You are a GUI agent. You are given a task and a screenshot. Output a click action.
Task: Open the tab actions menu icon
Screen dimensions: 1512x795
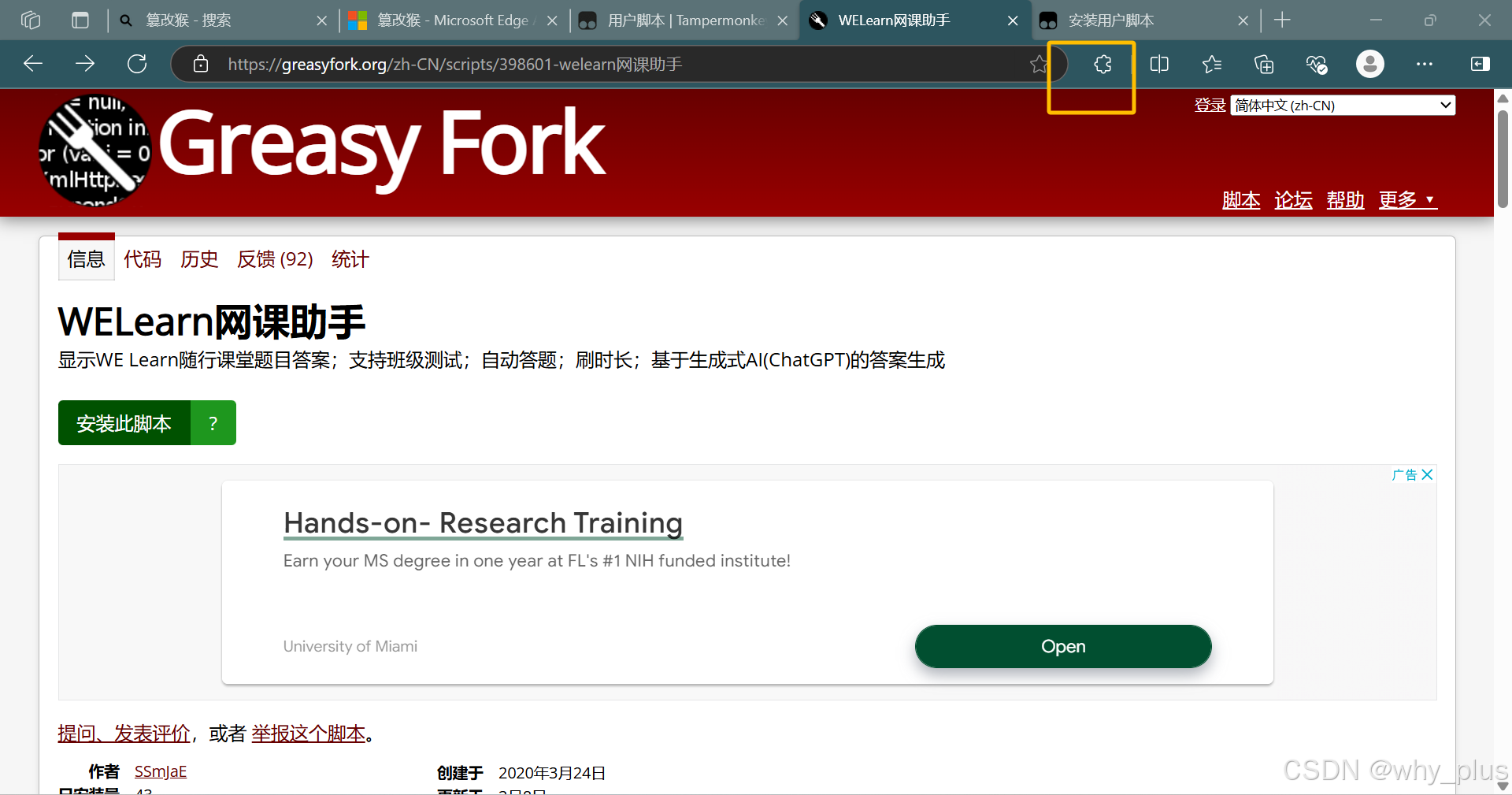pyautogui.click(x=80, y=20)
